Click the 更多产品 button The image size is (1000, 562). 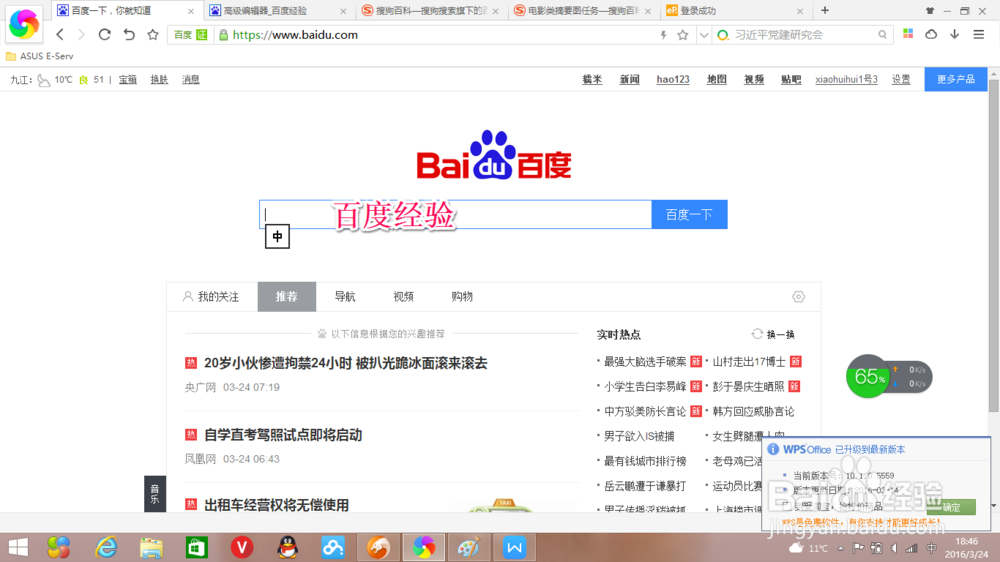click(955, 79)
